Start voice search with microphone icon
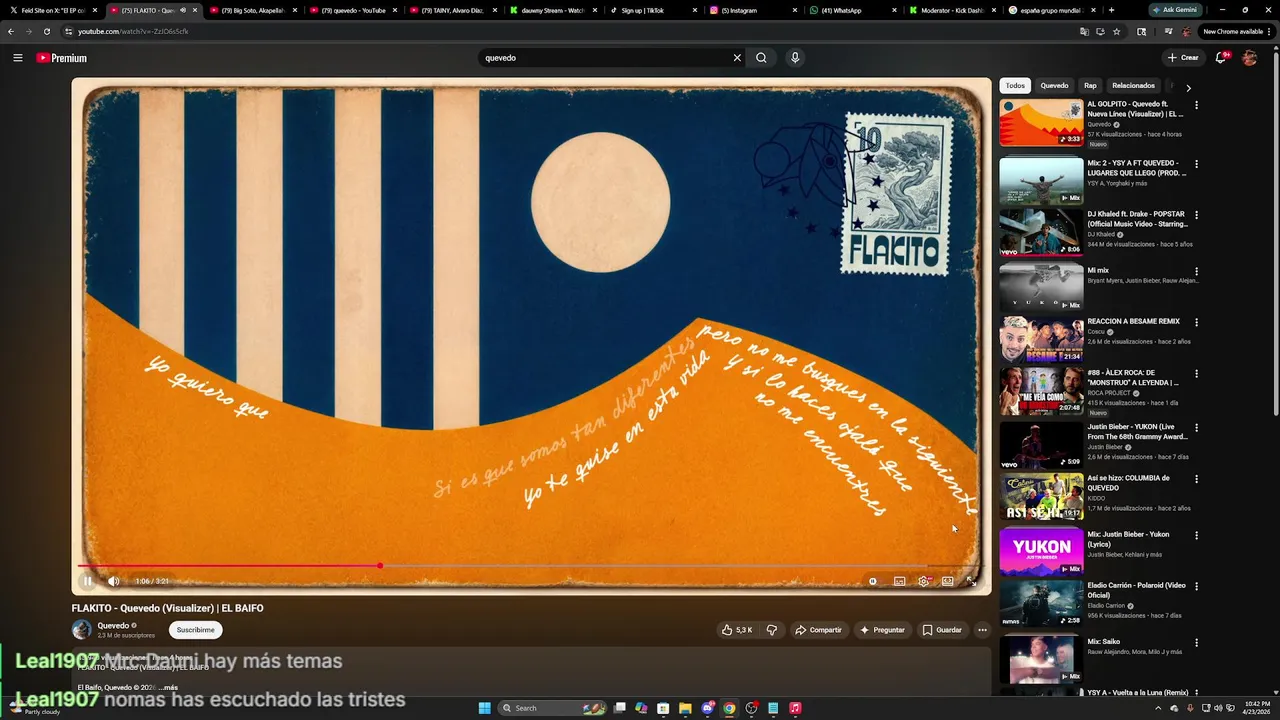The image size is (1280, 720). click(795, 58)
